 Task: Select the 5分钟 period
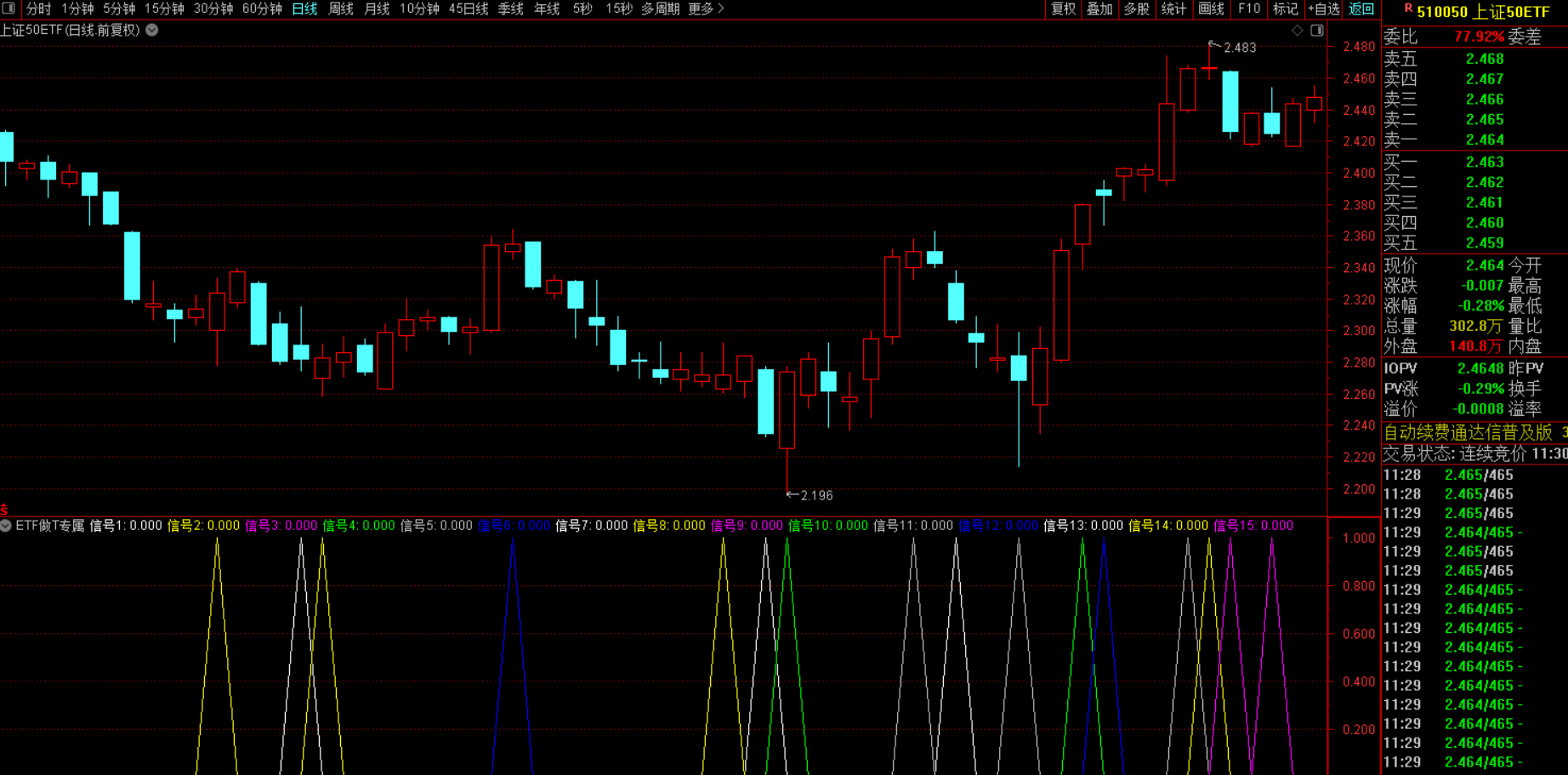point(119,9)
